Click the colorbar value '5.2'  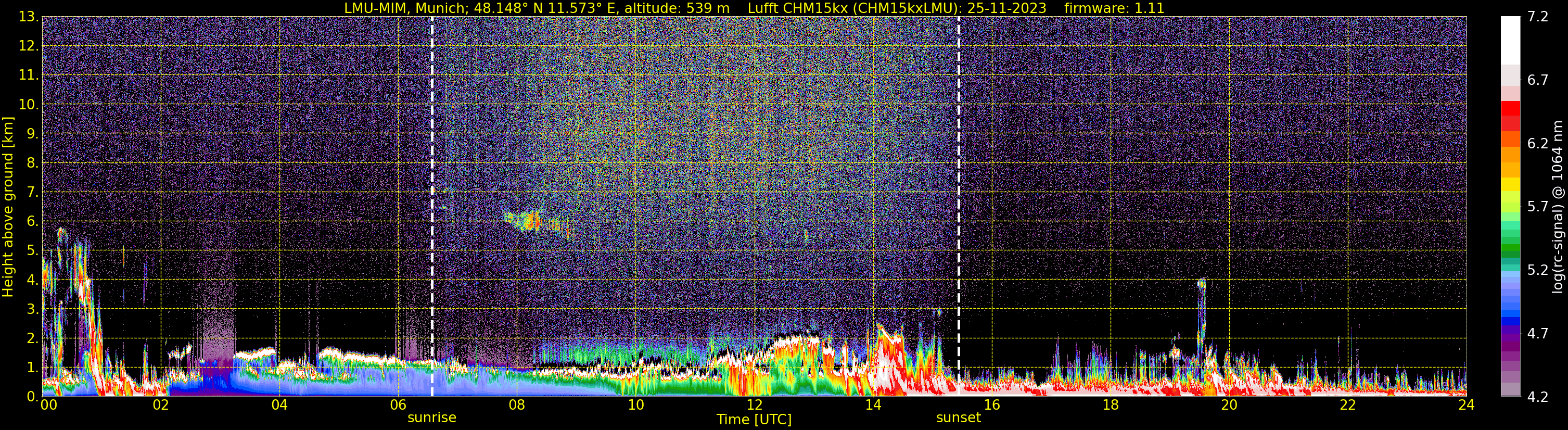point(1538,270)
